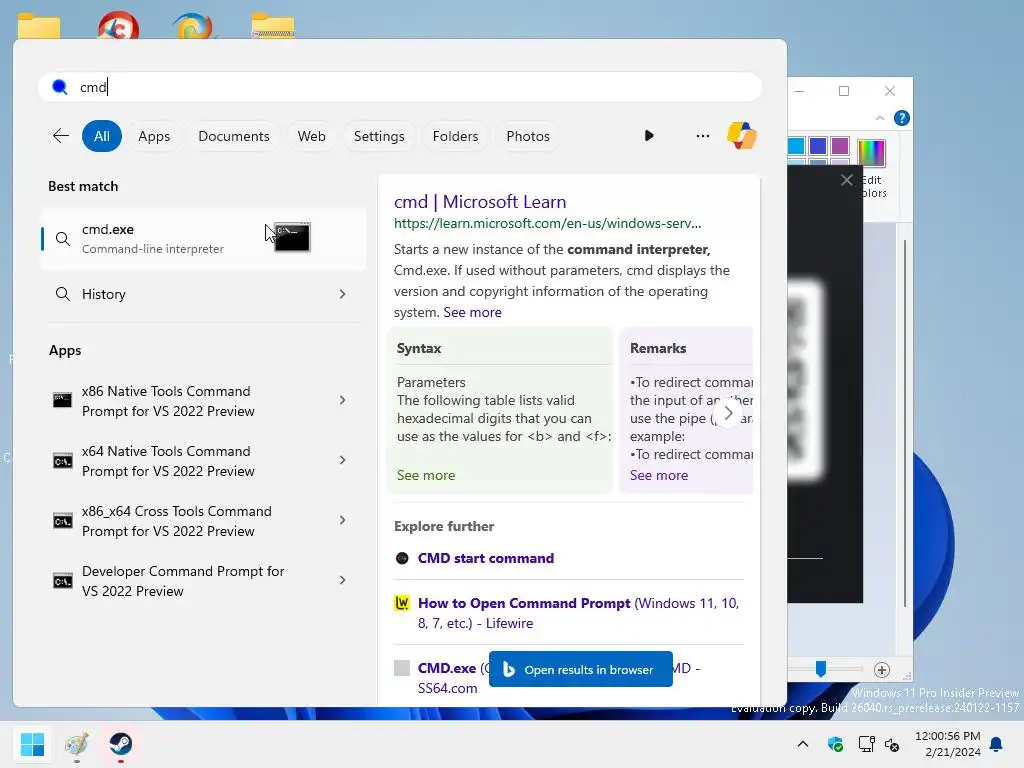Go back with the search panel arrow

pyautogui.click(x=61, y=136)
